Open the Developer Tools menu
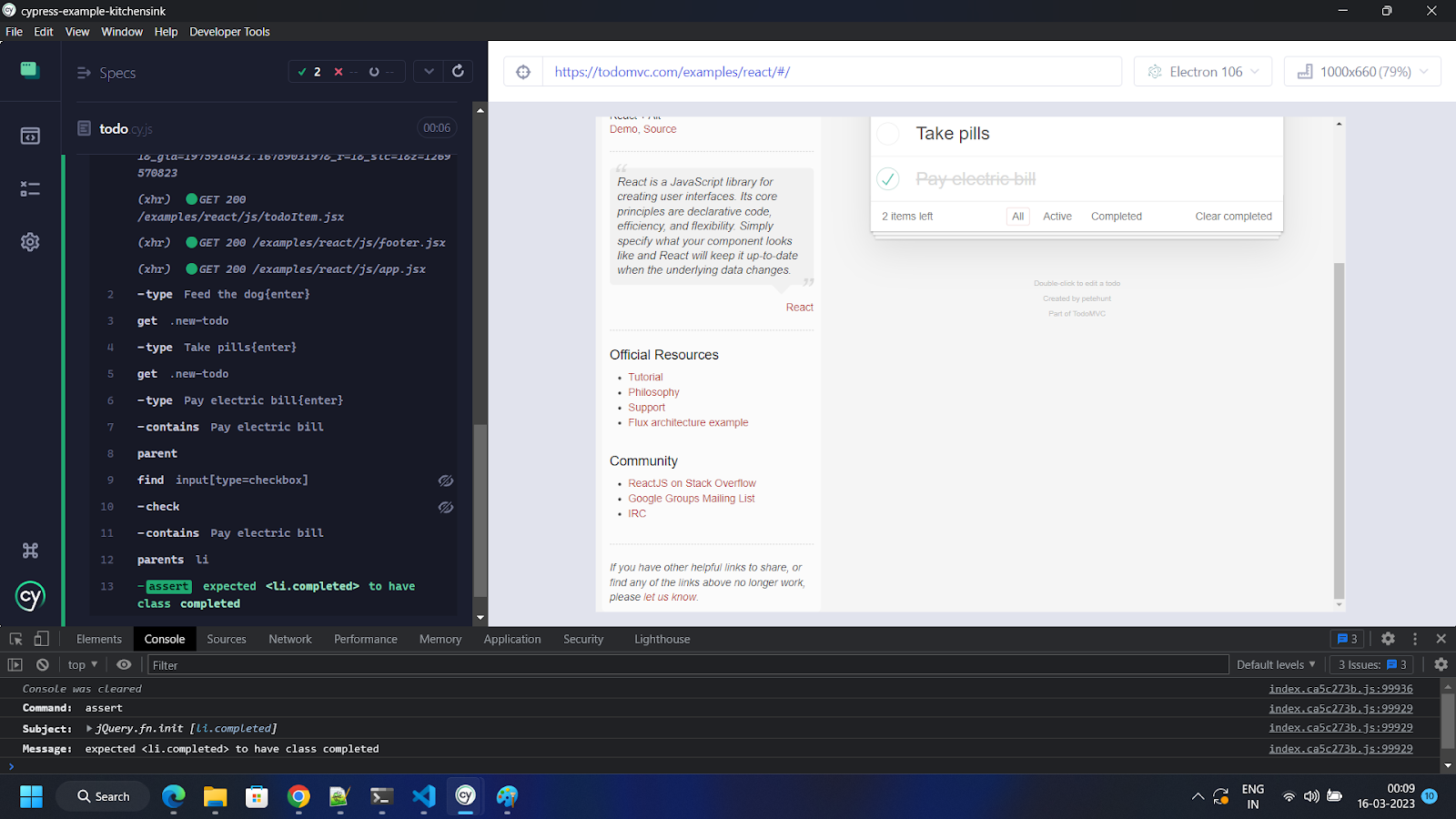 pyautogui.click(x=229, y=32)
